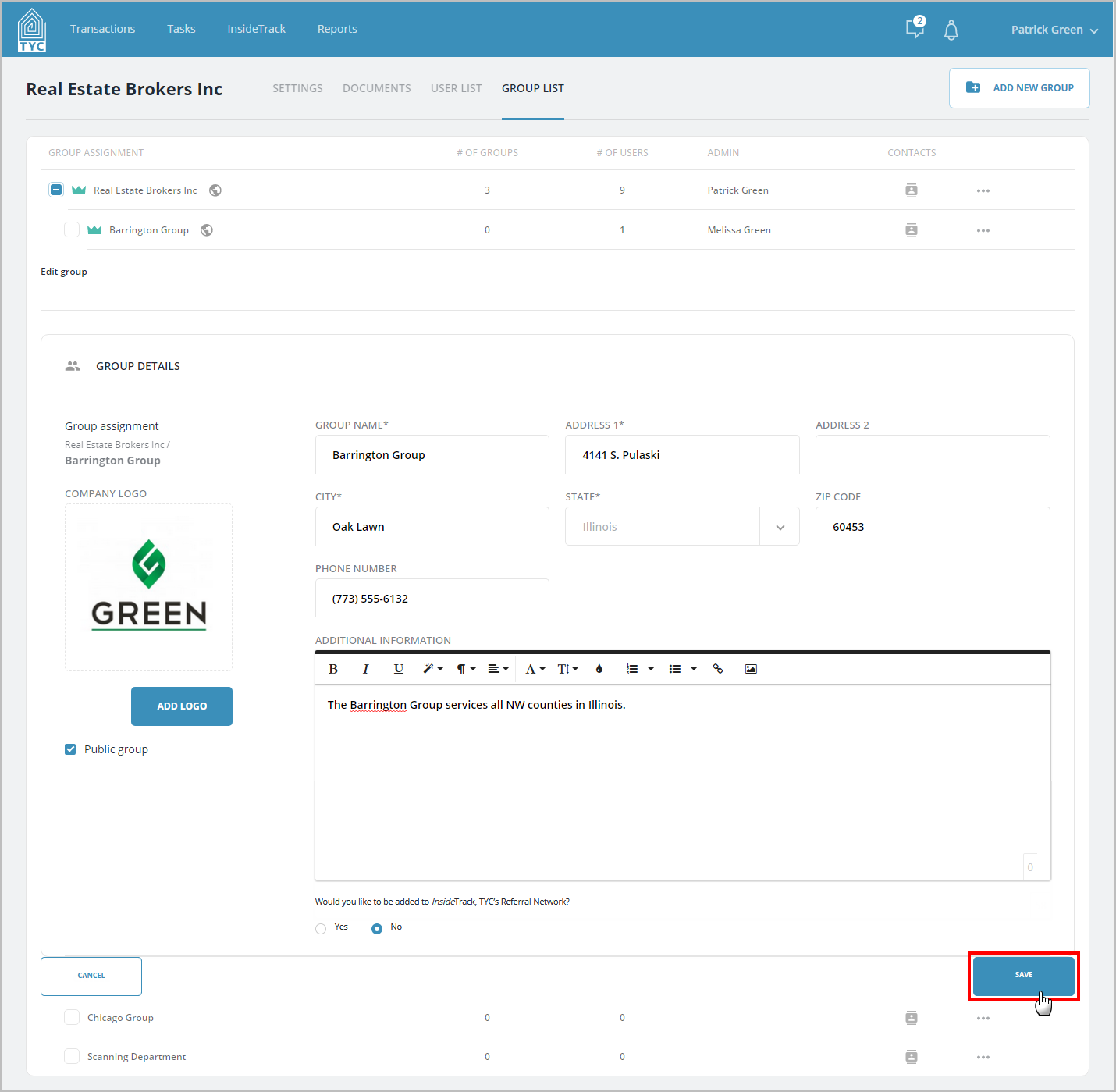Open the notifications bell
The image size is (1116, 1092).
point(951,30)
